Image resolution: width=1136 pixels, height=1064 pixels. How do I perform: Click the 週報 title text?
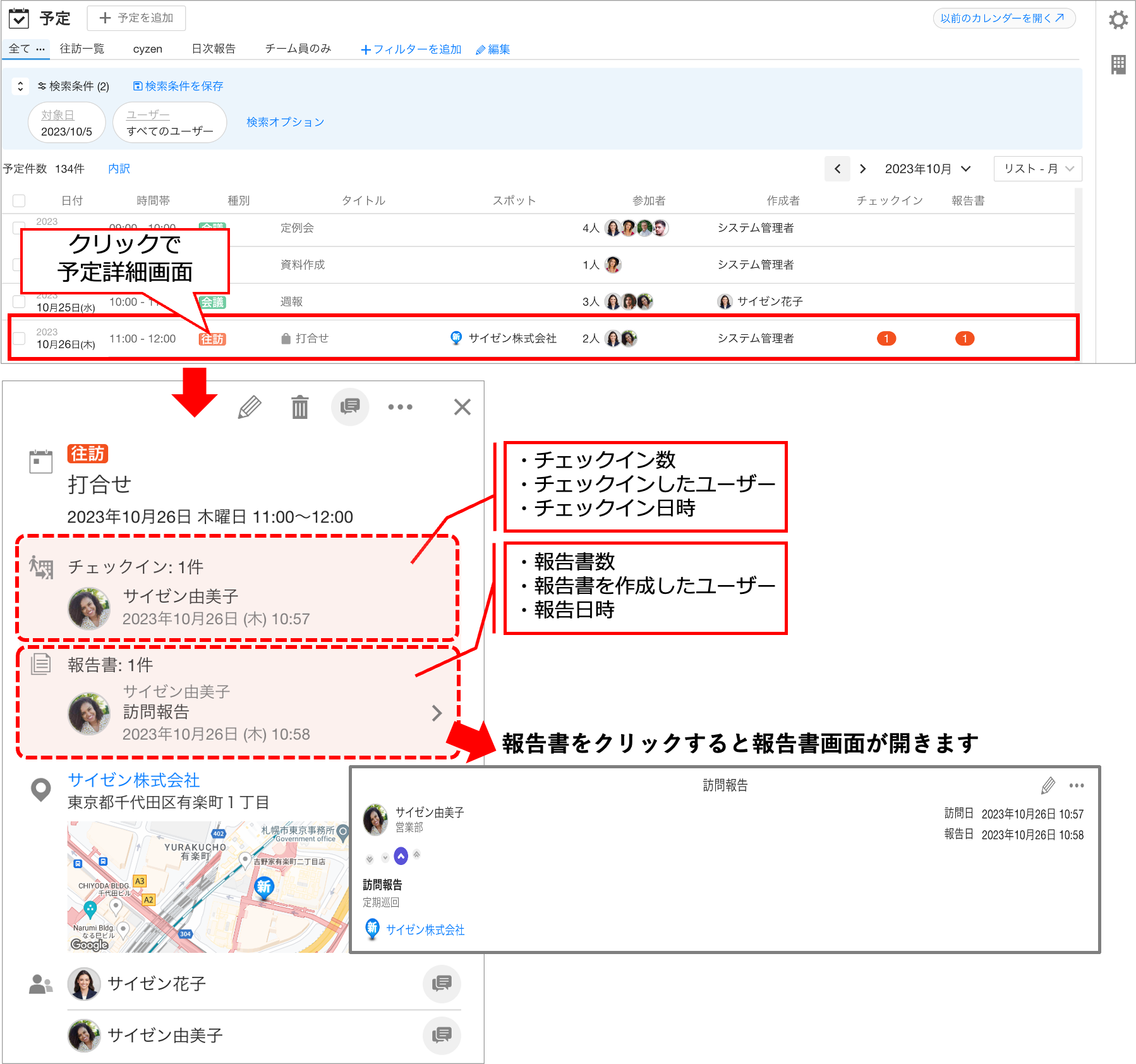click(291, 302)
